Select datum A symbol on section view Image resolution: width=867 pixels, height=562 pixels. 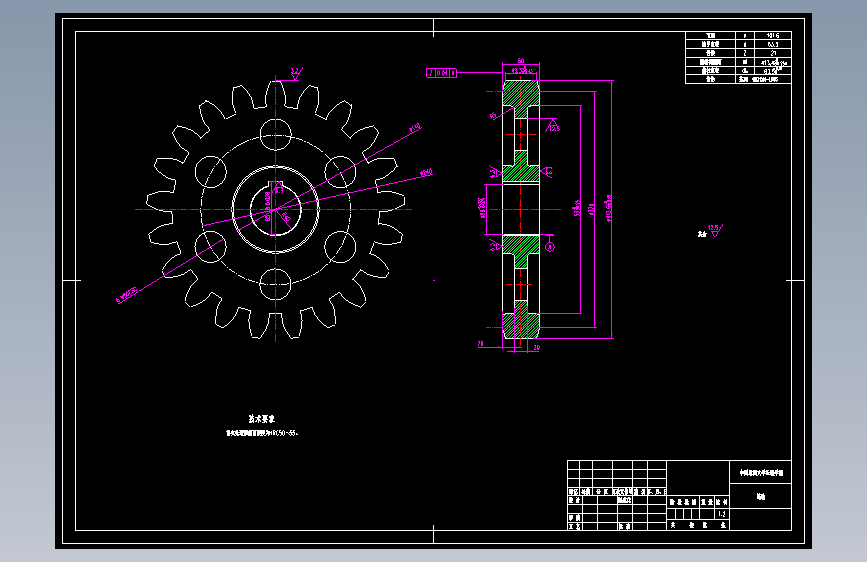pyautogui.click(x=550, y=247)
